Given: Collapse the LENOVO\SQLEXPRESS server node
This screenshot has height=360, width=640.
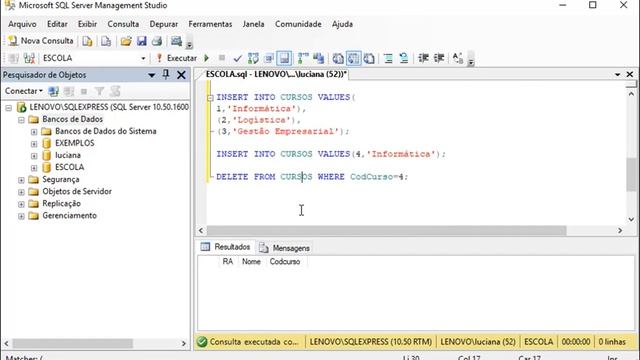Looking at the screenshot, I should [8, 108].
